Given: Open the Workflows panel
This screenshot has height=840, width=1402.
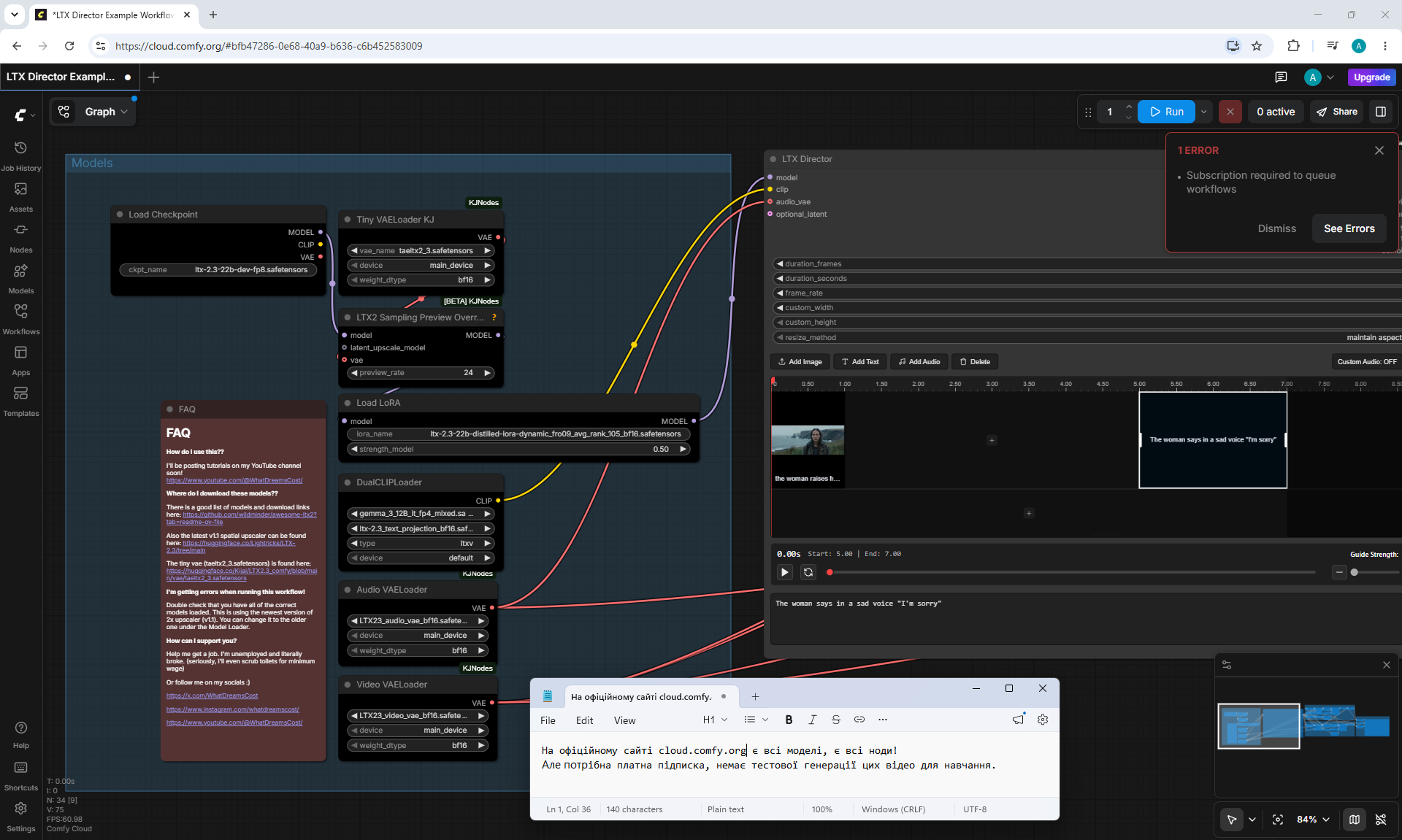Looking at the screenshot, I should 20,319.
